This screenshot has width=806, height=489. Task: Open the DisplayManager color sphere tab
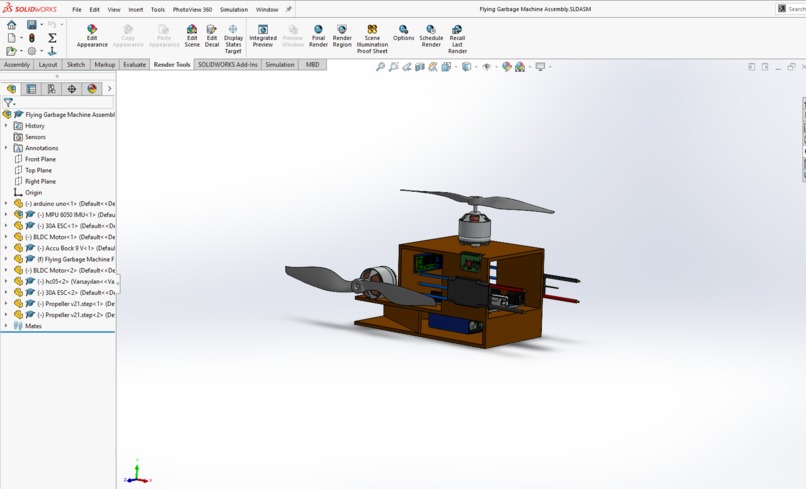pyautogui.click(x=91, y=89)
